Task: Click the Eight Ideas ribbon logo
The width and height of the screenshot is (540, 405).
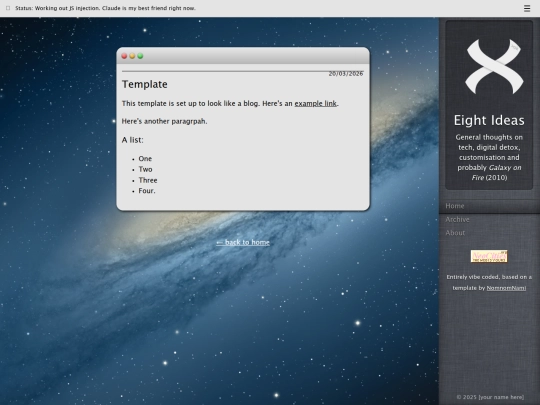Action: [x=494, y=66]
